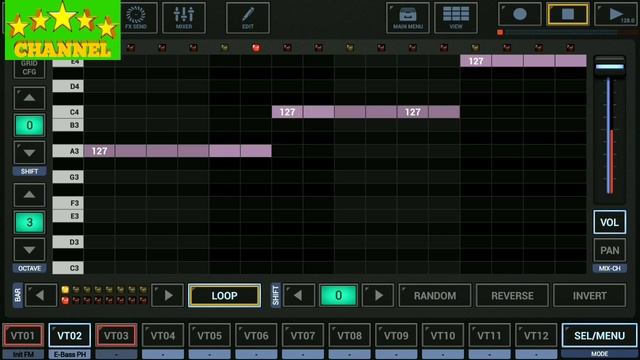
Task: Select track VT07
Action: click(303, 336)
